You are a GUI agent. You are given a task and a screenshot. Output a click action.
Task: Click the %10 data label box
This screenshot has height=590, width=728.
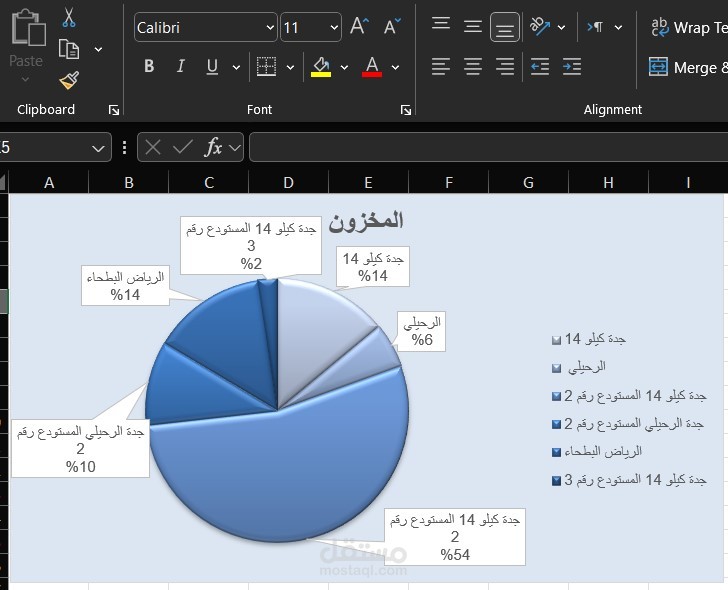(80, 448)
